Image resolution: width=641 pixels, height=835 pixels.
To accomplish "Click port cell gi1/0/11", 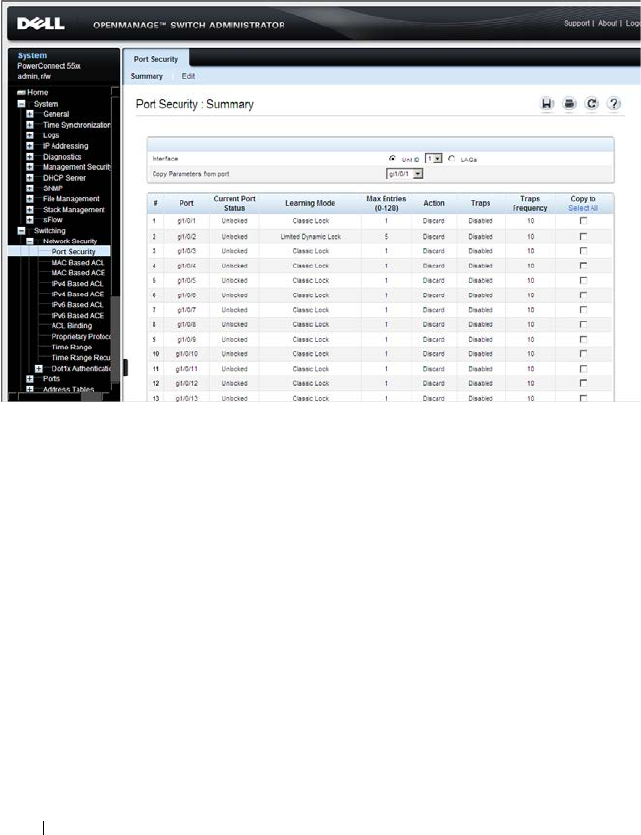I will 186,369.
